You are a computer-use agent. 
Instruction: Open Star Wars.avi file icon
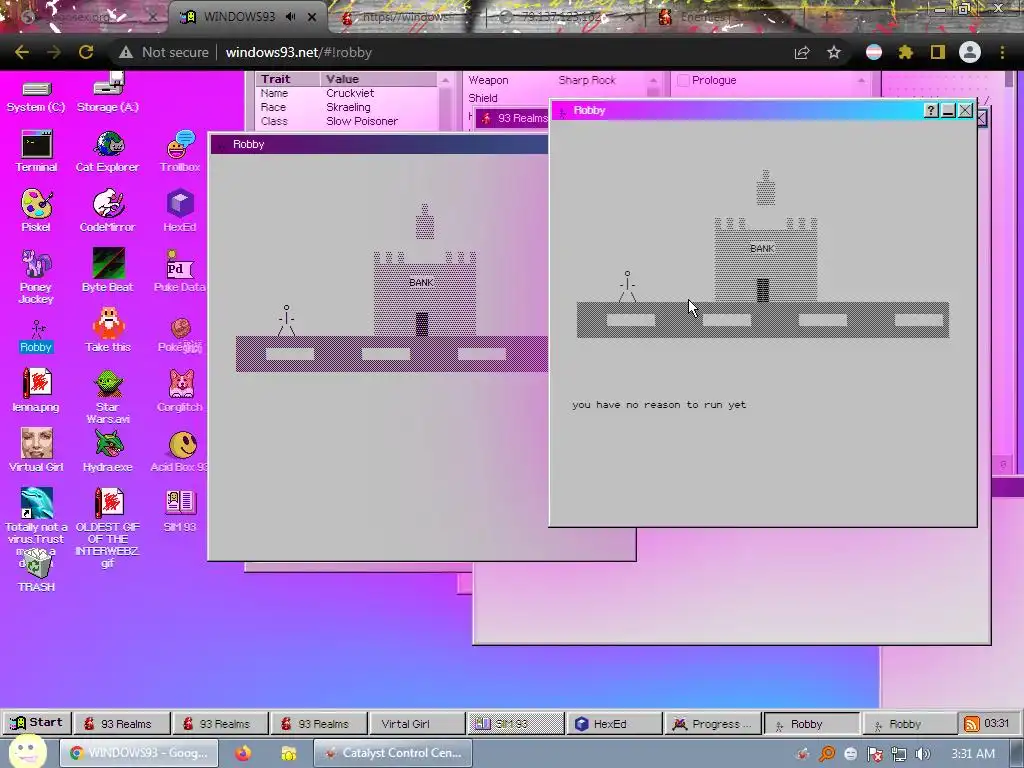click(108, 396)
